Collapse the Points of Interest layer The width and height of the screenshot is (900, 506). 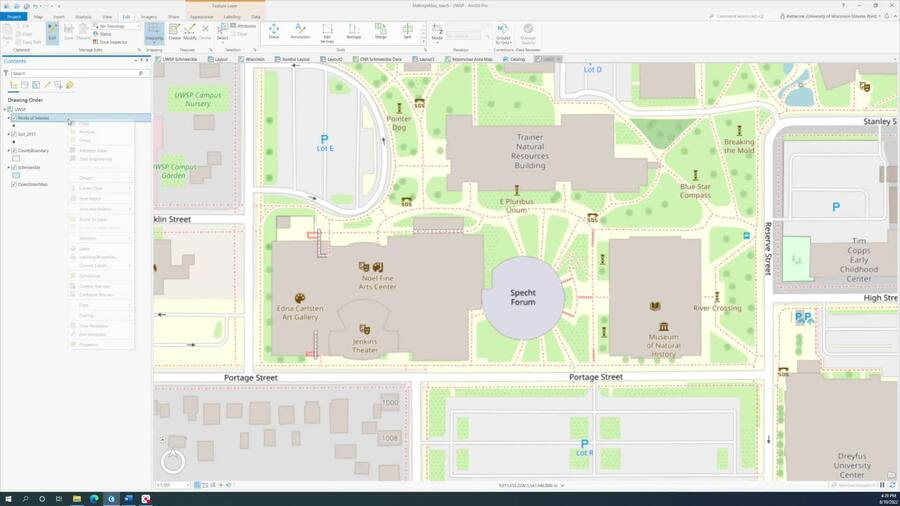click(9, 118)
